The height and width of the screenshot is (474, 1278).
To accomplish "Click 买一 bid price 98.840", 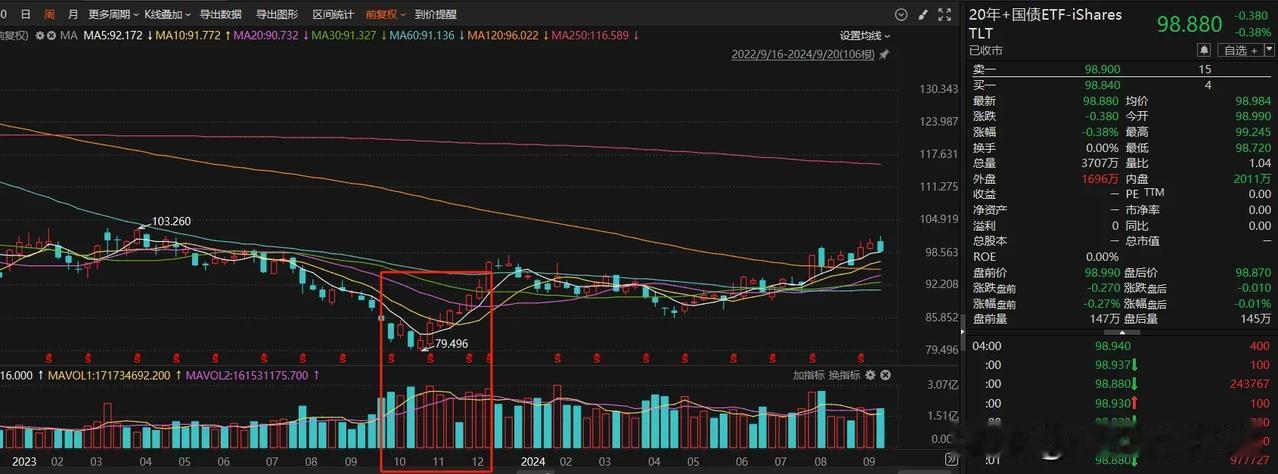I will point(1101,85).
